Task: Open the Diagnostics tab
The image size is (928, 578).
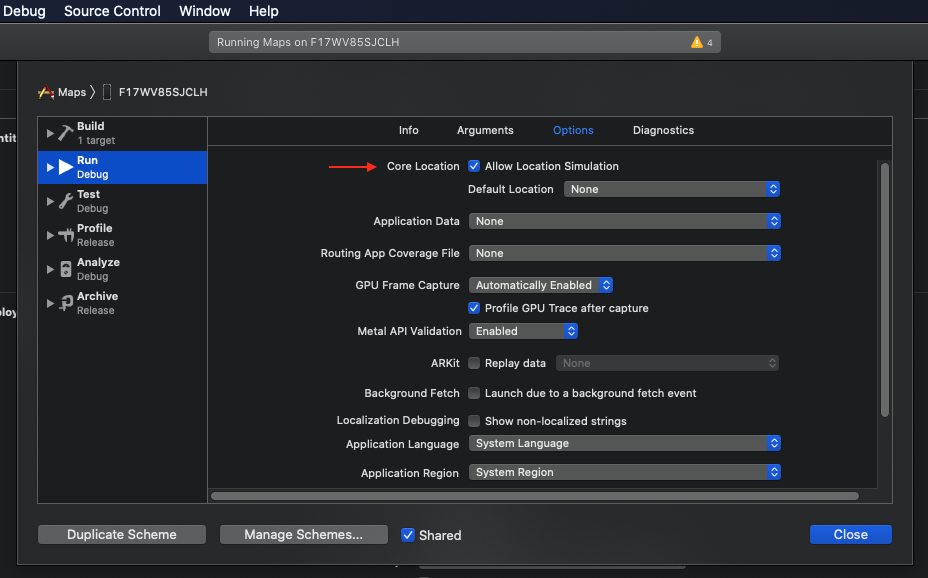Action: click(x=663, y=130)
